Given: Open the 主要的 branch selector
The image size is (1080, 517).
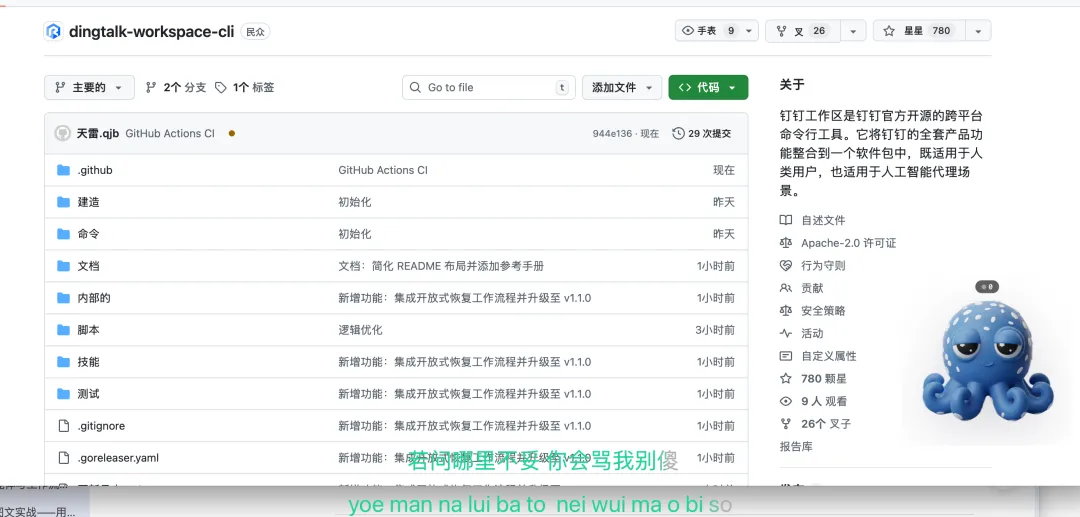Looking at the screenshot, I should tap(89, 87).
